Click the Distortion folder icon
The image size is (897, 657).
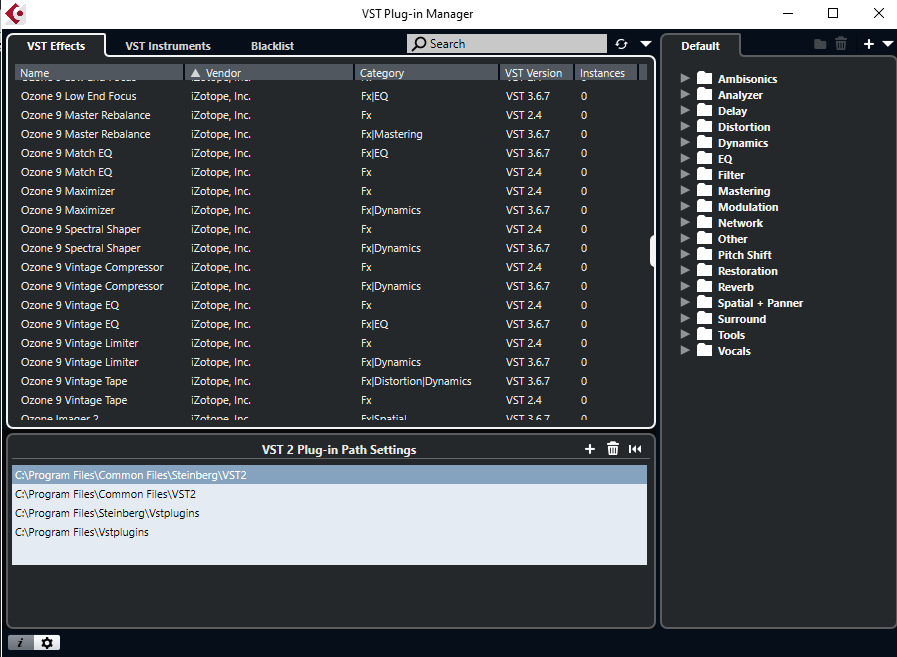tap(704, 126)
